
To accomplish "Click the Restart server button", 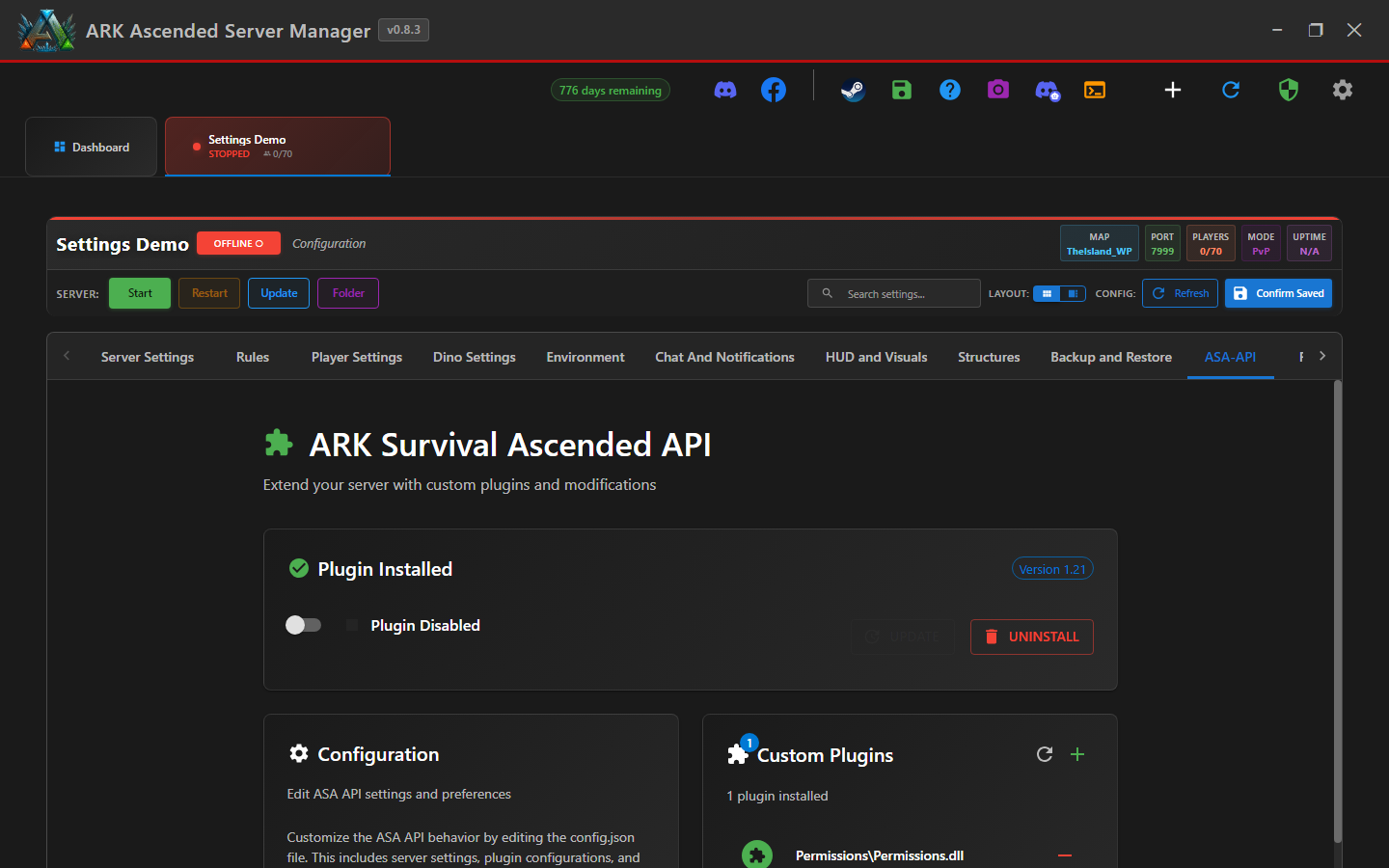I will click(209, 293).
